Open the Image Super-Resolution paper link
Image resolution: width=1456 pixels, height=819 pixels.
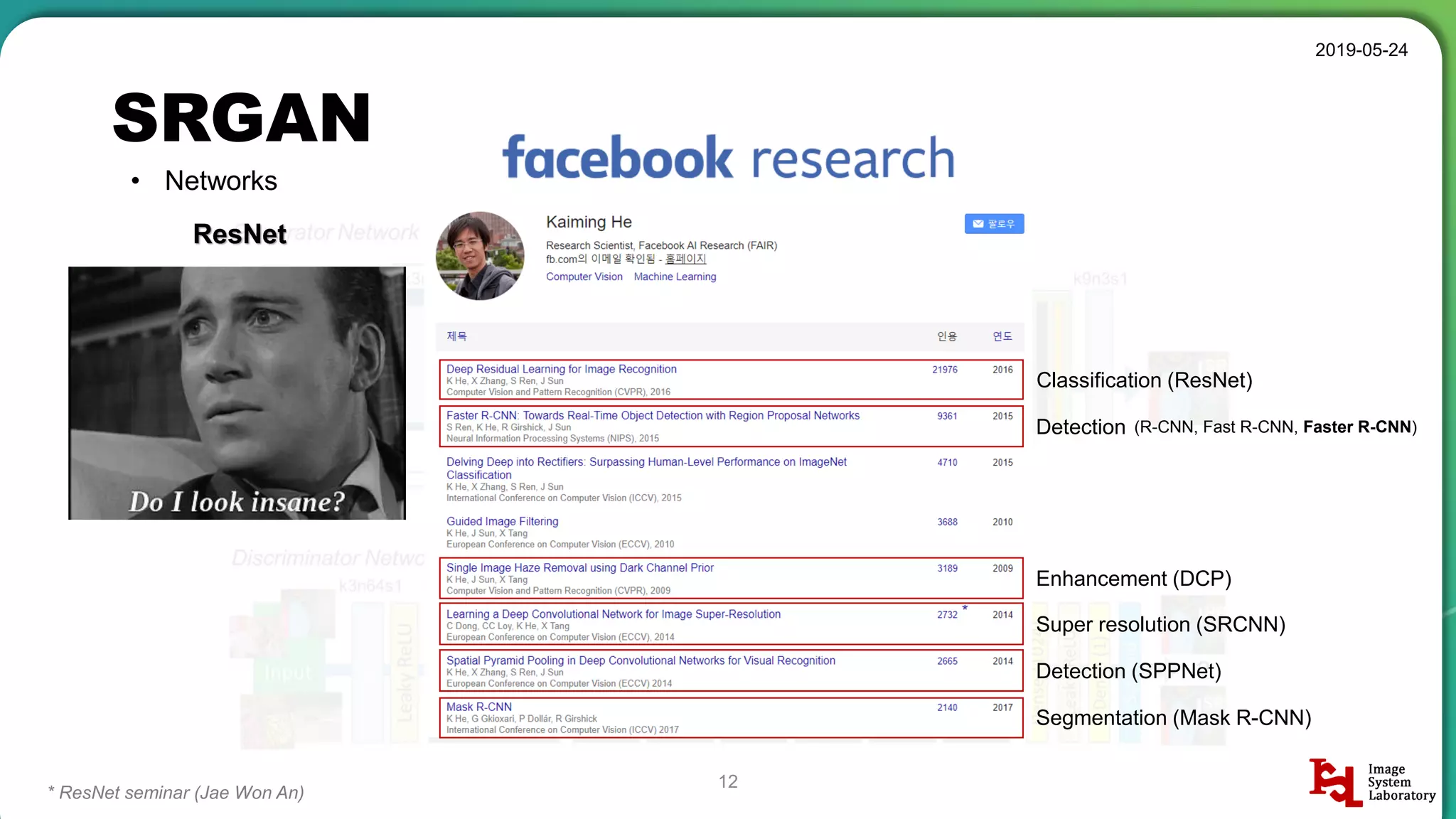click(x=613, y=614)
